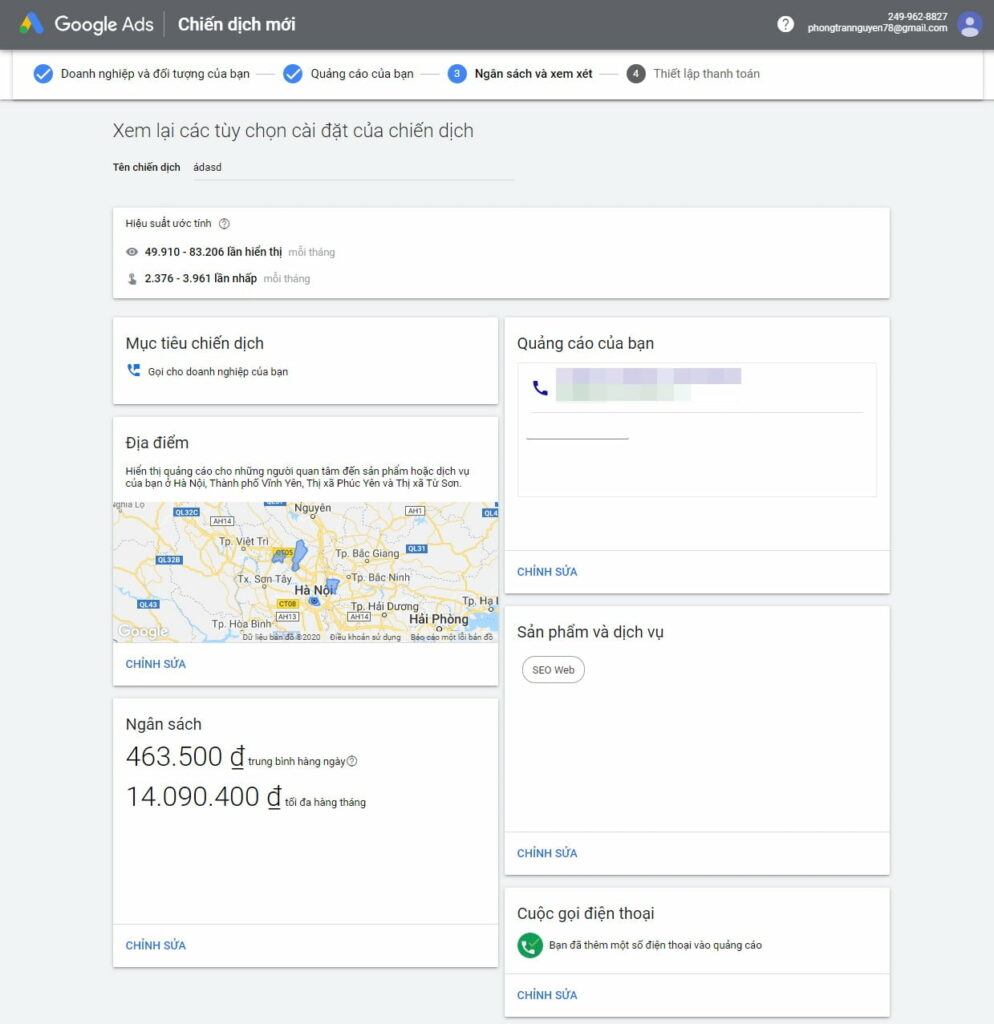Click the campaign name input field
Screen dimensions: 994x1024
[353, 168]
